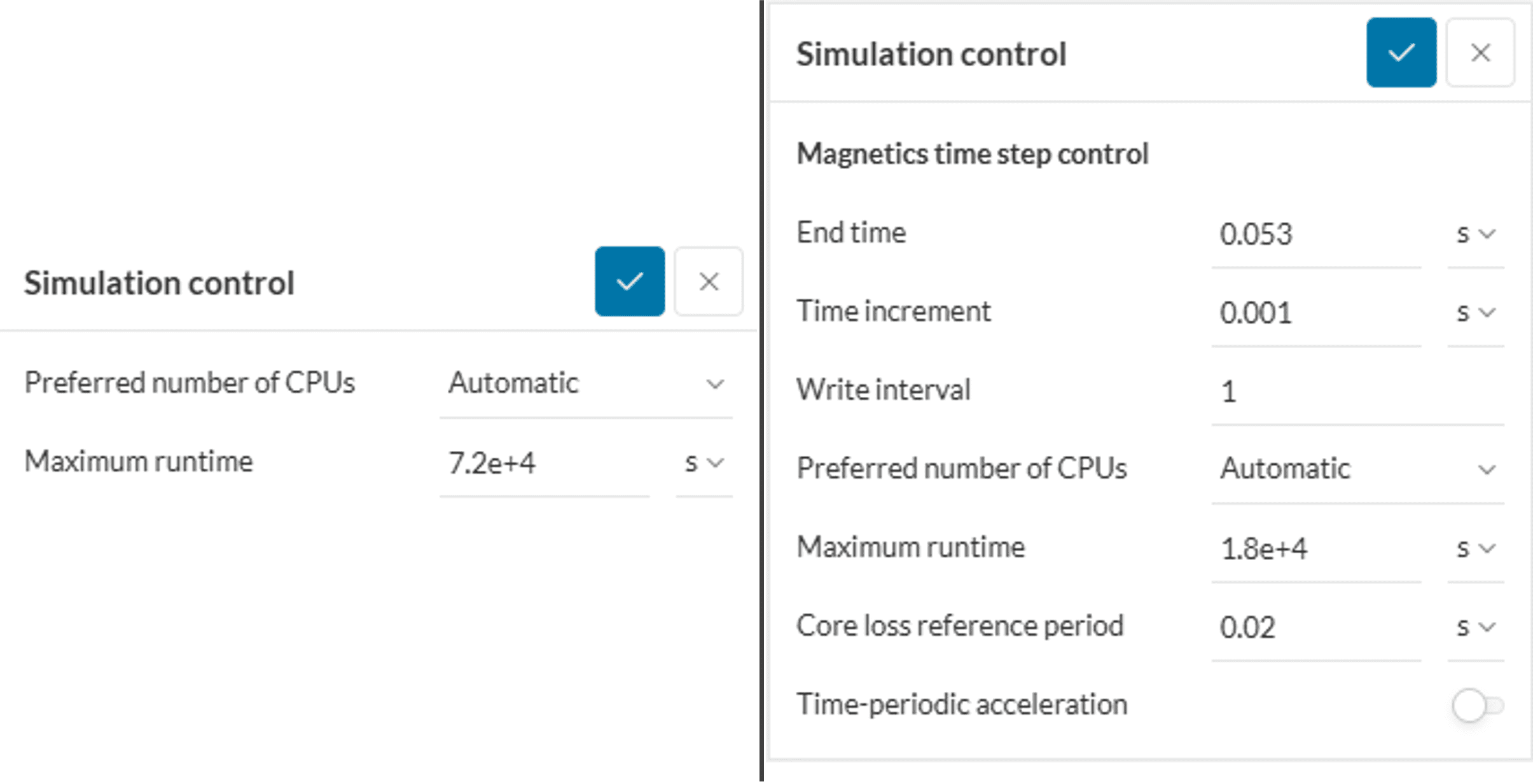Screen dimensions: 1533x784
Task: Confirm the right Simulation control panel checkmark
Action: 1401,53
